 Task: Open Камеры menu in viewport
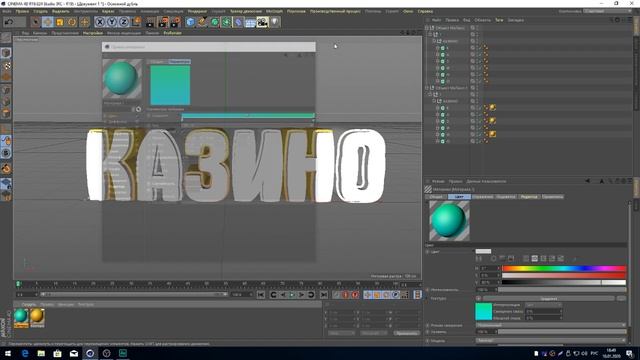coord(40,33)
